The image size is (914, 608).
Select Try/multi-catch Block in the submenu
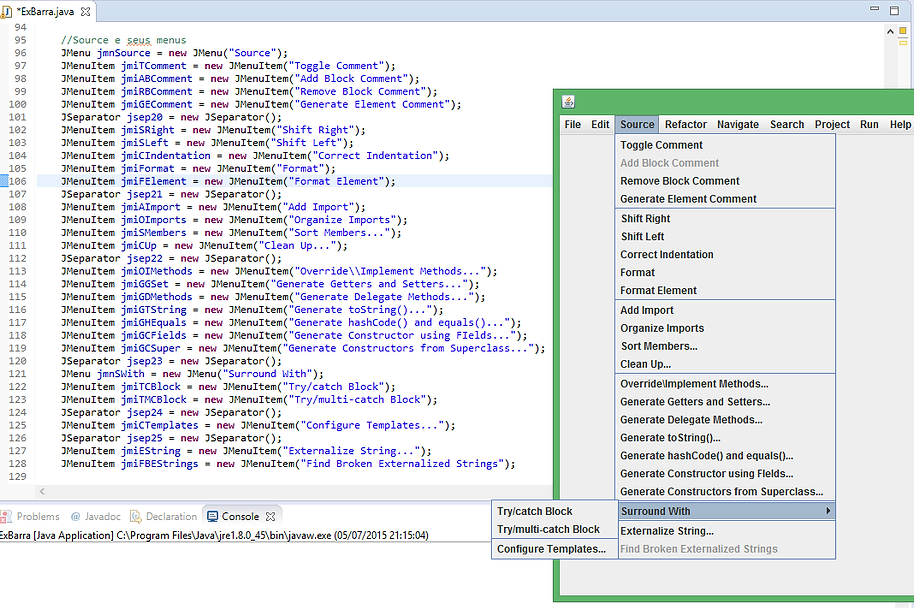[554, 529]
